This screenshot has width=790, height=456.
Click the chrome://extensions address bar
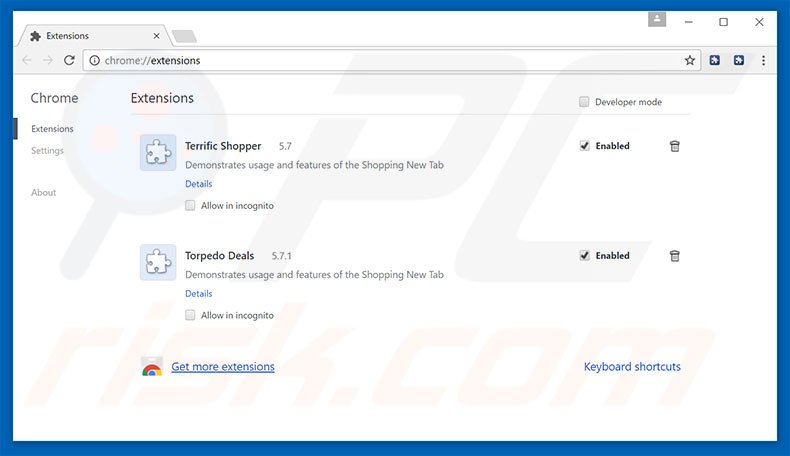click(380, 60)
